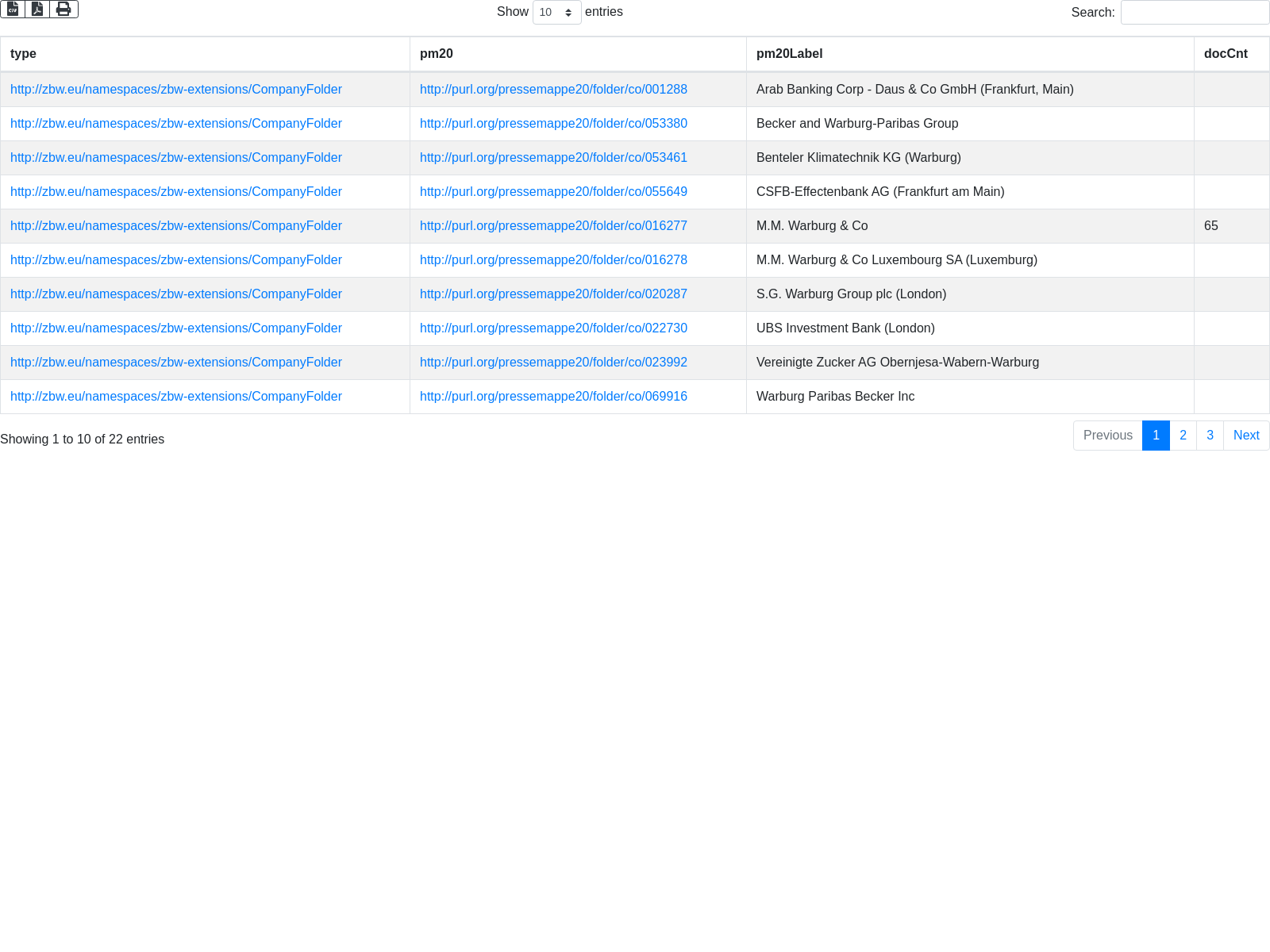Sort by the type column header
Image resolution: width=1270 pixels, height=952 pixels.
(x=24, y=54)
